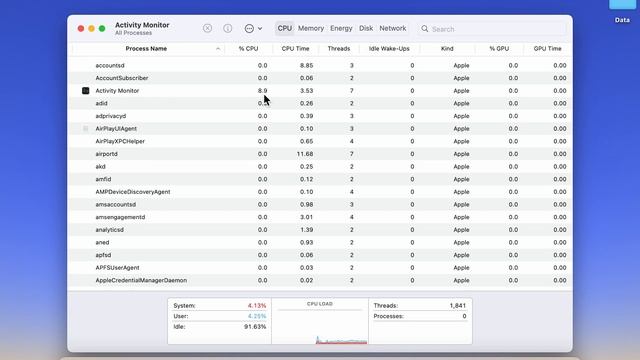Switch to the Memory tab
Viewport: 640px width, 360px height.
tap(311, 28)
